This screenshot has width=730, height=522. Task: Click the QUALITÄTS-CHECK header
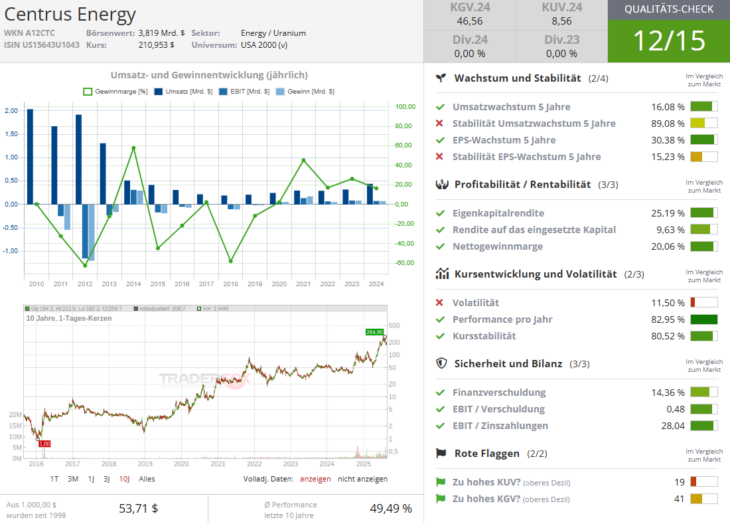(669, 10)
